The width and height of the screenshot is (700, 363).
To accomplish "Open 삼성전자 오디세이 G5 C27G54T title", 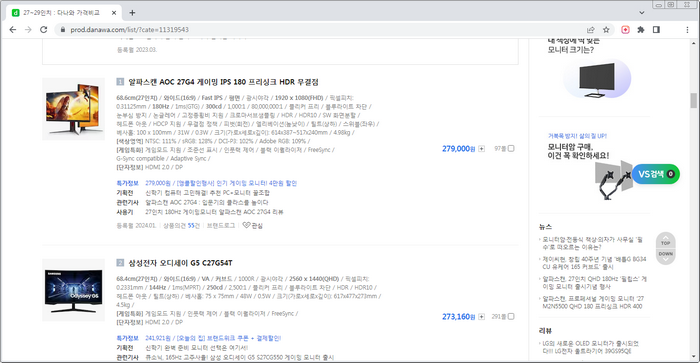I will [180, 263].
